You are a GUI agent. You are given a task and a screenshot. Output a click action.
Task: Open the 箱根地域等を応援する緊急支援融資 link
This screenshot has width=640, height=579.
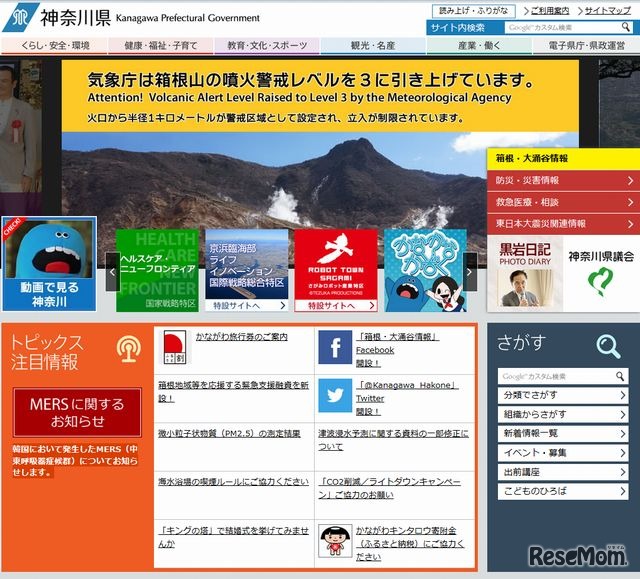[233, 391]
